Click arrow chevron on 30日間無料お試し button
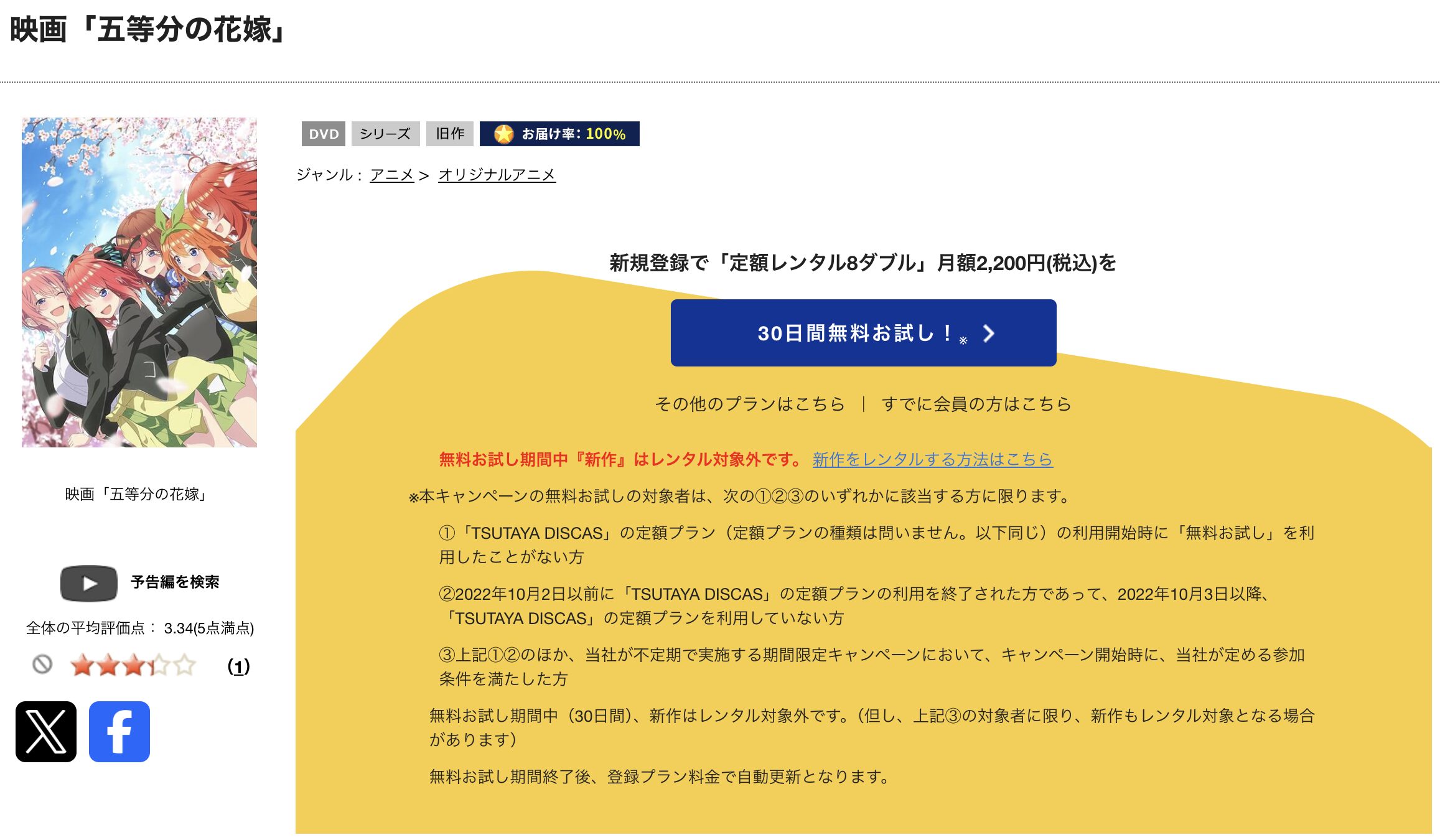1440x840 pixels. point(988,334)
